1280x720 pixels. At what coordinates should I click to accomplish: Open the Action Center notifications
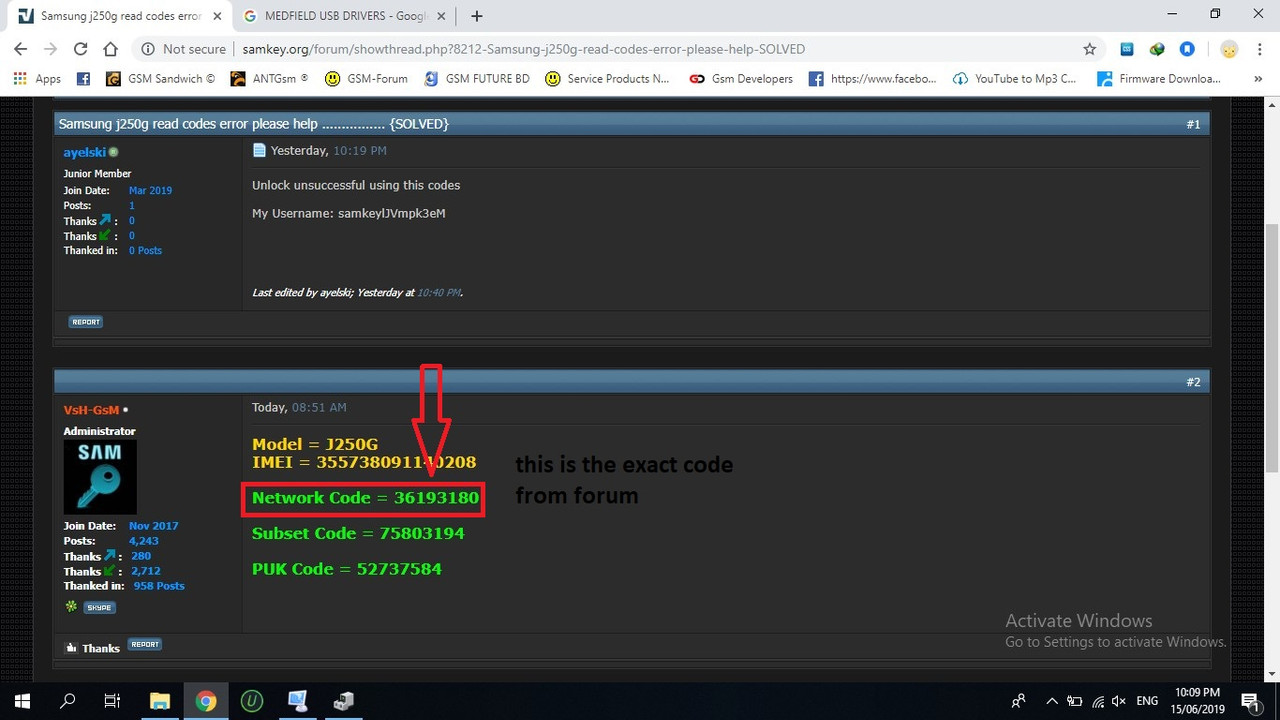(1249, 701)
